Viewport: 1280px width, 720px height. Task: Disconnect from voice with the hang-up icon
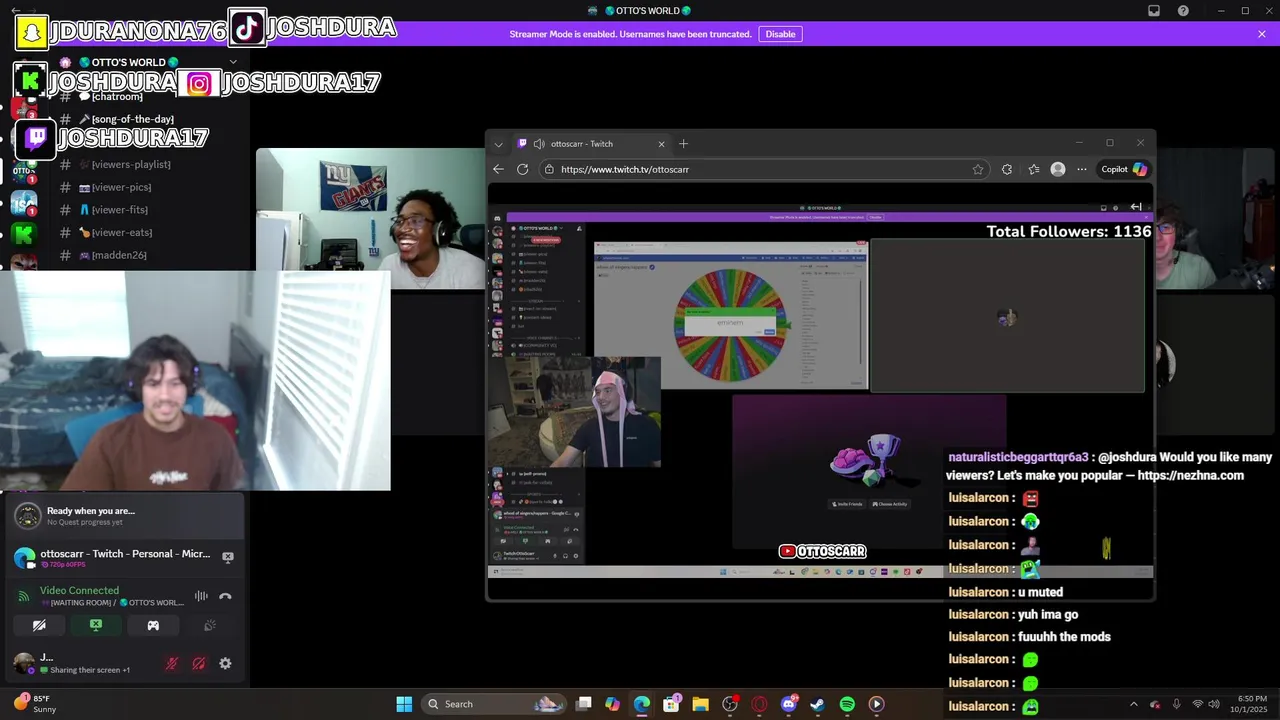pos(225,596)
